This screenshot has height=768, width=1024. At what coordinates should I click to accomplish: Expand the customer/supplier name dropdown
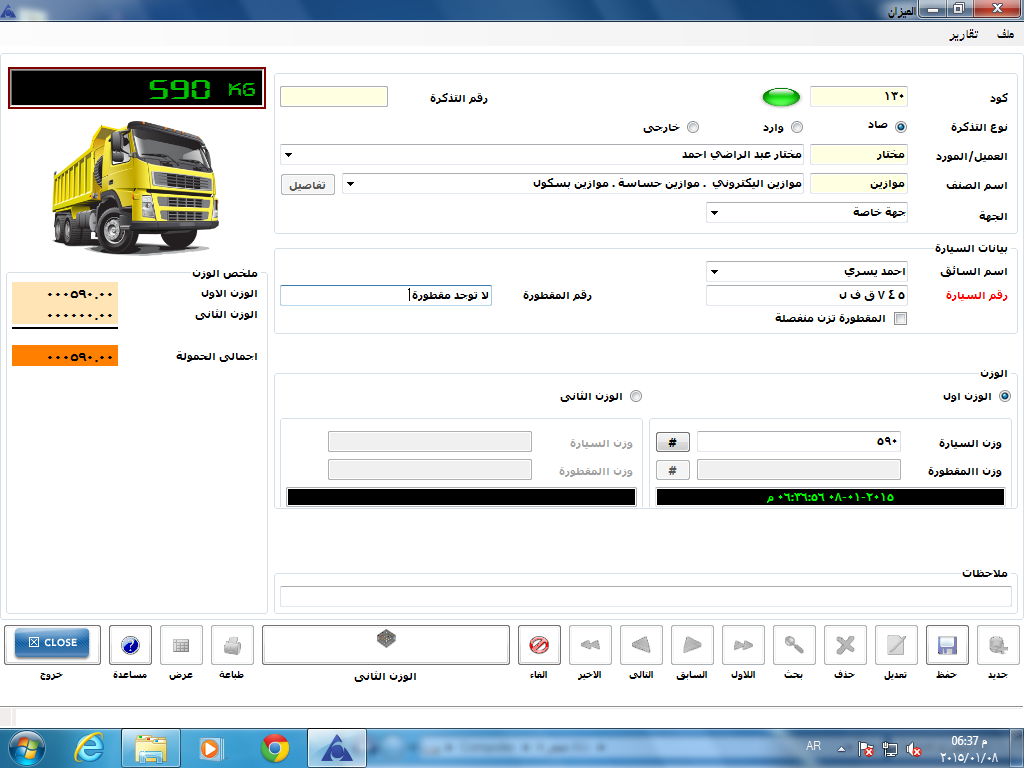click(288, 155)
